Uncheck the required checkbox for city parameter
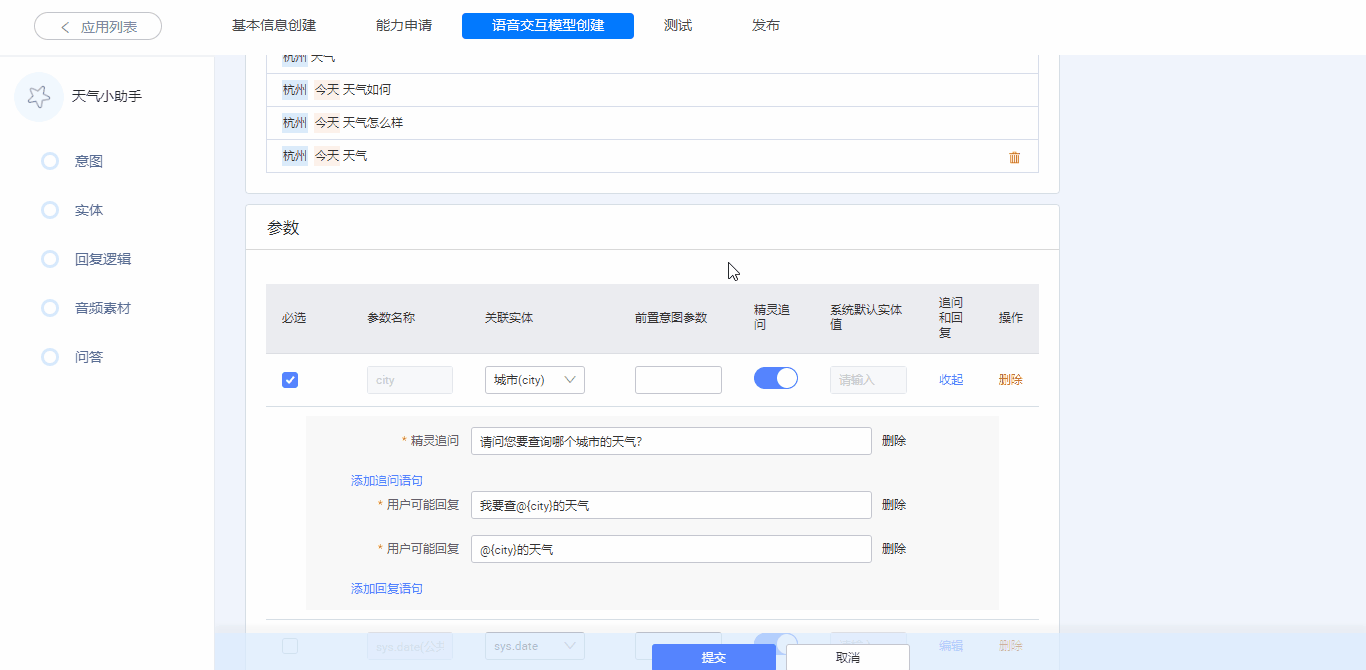The height and width of the screenshot is (670, 1366). [290, 380]
